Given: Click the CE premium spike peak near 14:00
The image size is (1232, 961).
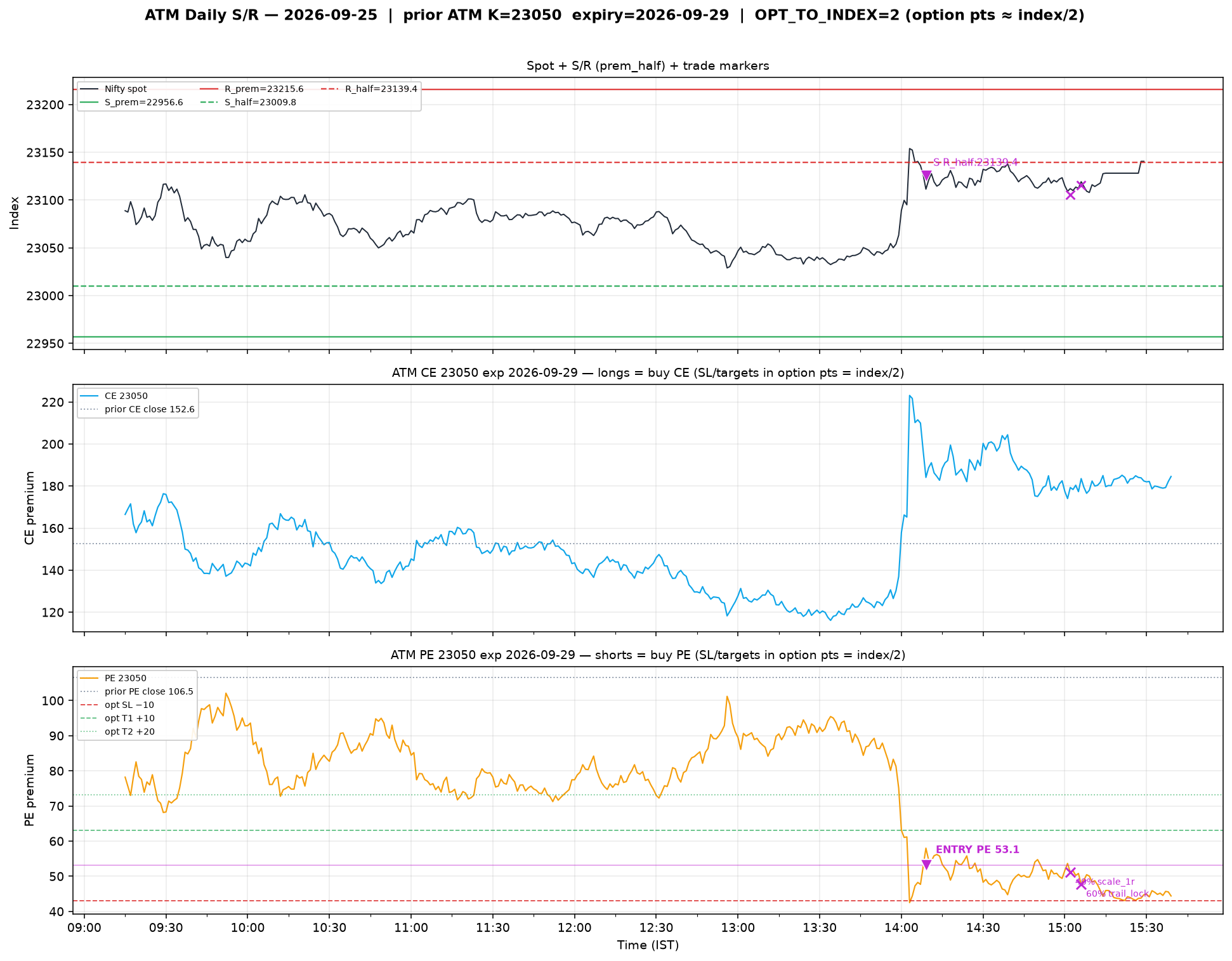Looking at the screenshot, I should click(910, 396).
